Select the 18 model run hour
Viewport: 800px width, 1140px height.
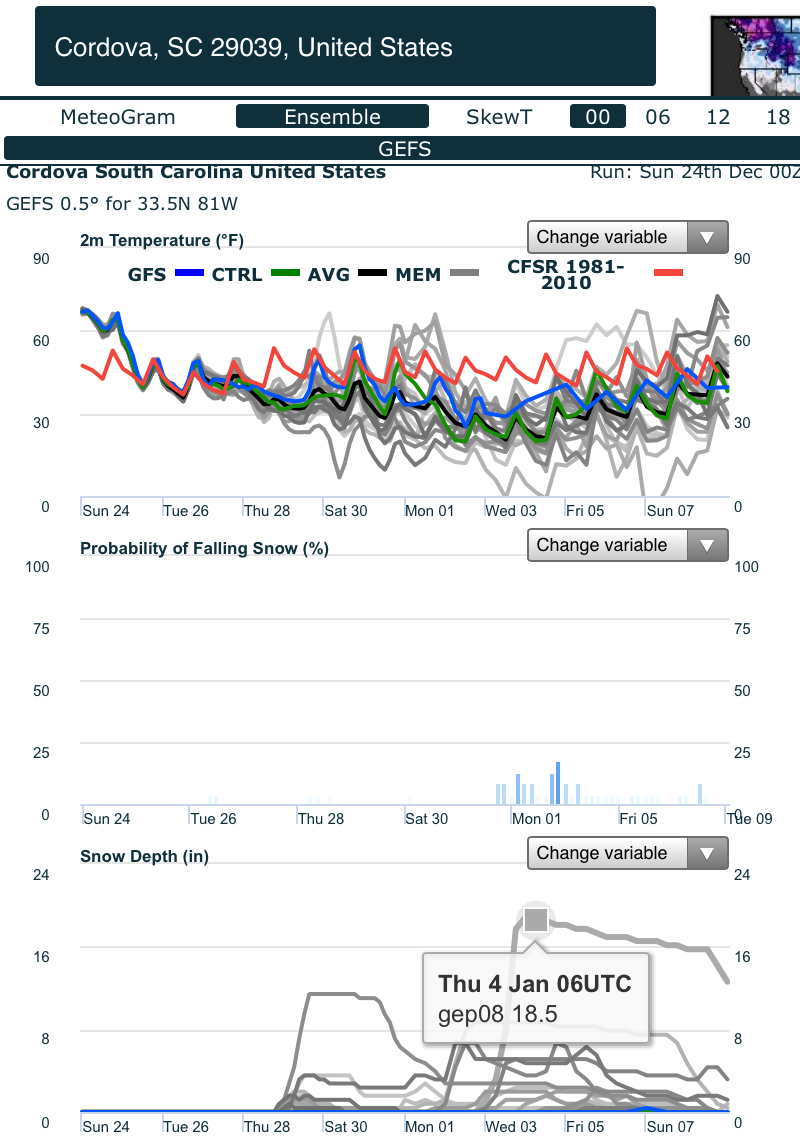pos(778,117)
